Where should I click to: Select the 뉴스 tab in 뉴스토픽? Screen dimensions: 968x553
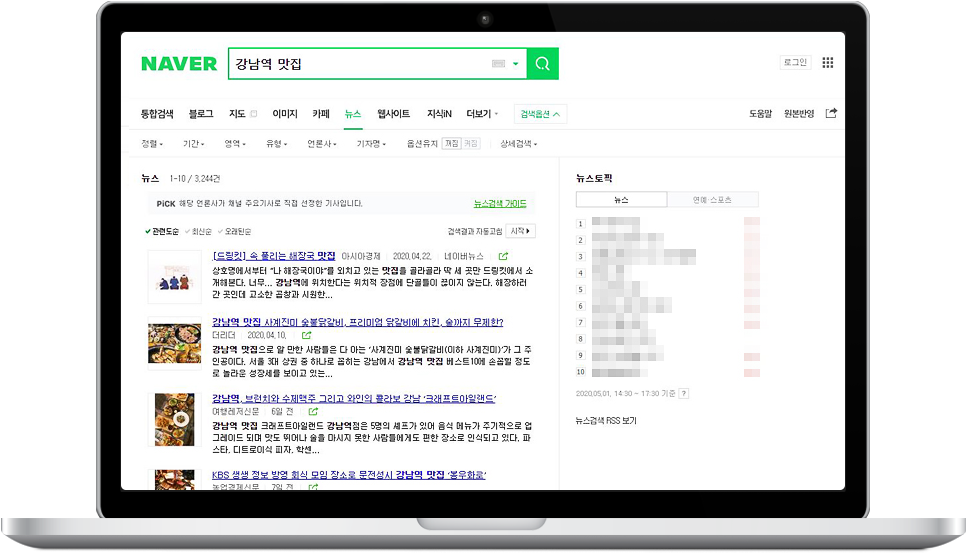tap(622, 200)
